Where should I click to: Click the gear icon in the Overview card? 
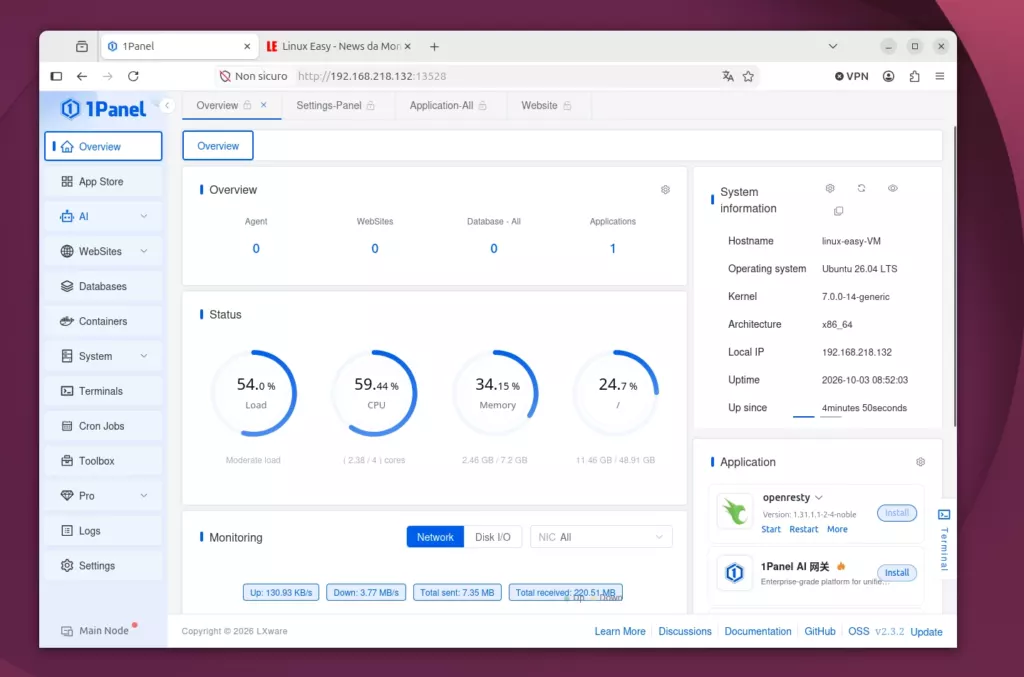coord(665,190)
